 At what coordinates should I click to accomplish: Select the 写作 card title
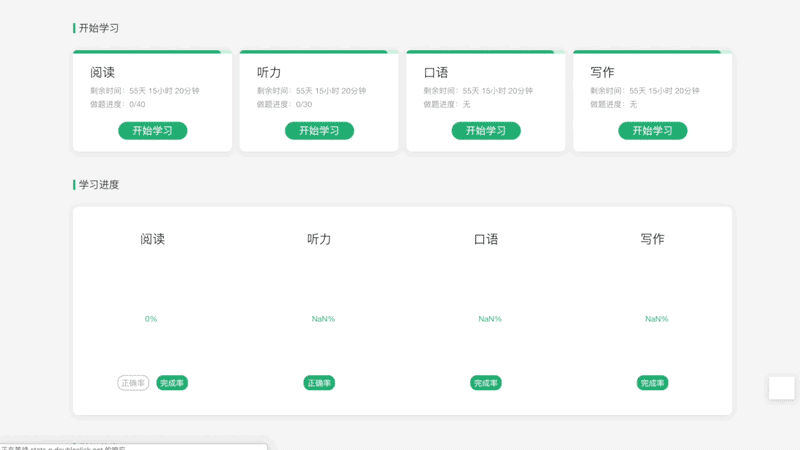pyautogui.click(x=602, y=73)
